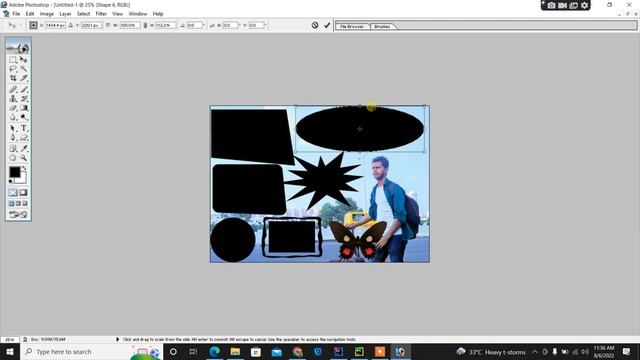640x360 pixels.
Task: Switch to the File Browser tab
Action: pos(352,27)
